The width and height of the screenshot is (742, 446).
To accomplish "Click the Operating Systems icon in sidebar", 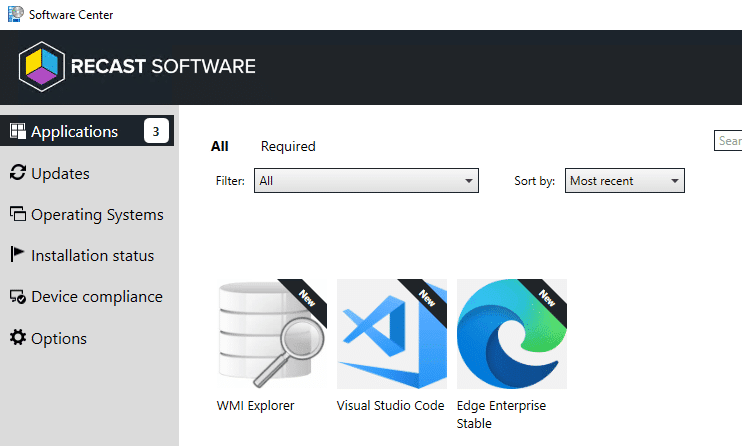I will click(17, 214).
